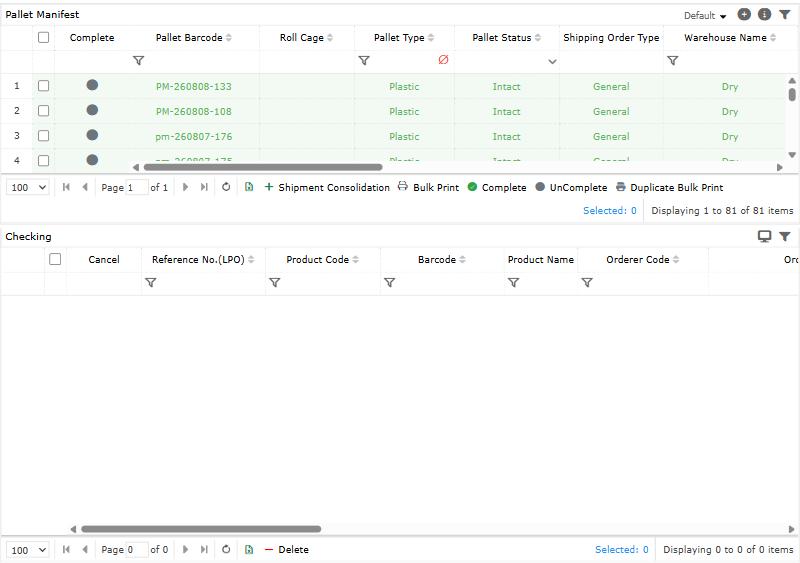The height and width of the screenshot is (563, 800).
Task: Go to next page in Checking pager
Action: click(185, 550)
